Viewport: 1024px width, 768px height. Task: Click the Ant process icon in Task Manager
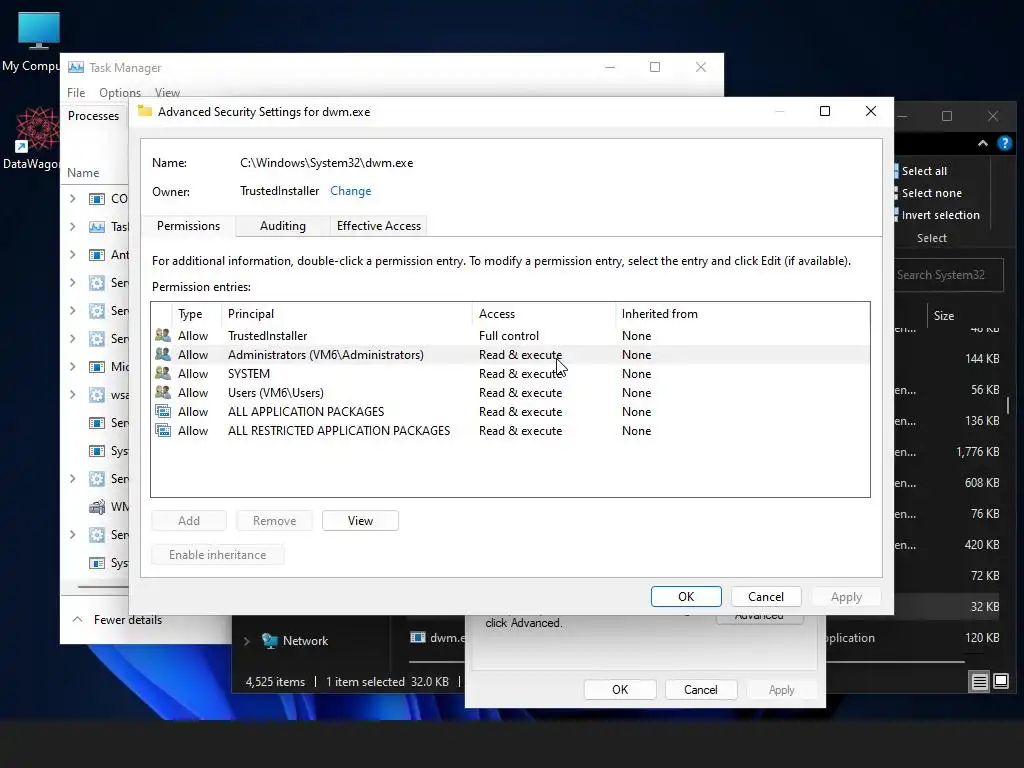coord(97,255)
